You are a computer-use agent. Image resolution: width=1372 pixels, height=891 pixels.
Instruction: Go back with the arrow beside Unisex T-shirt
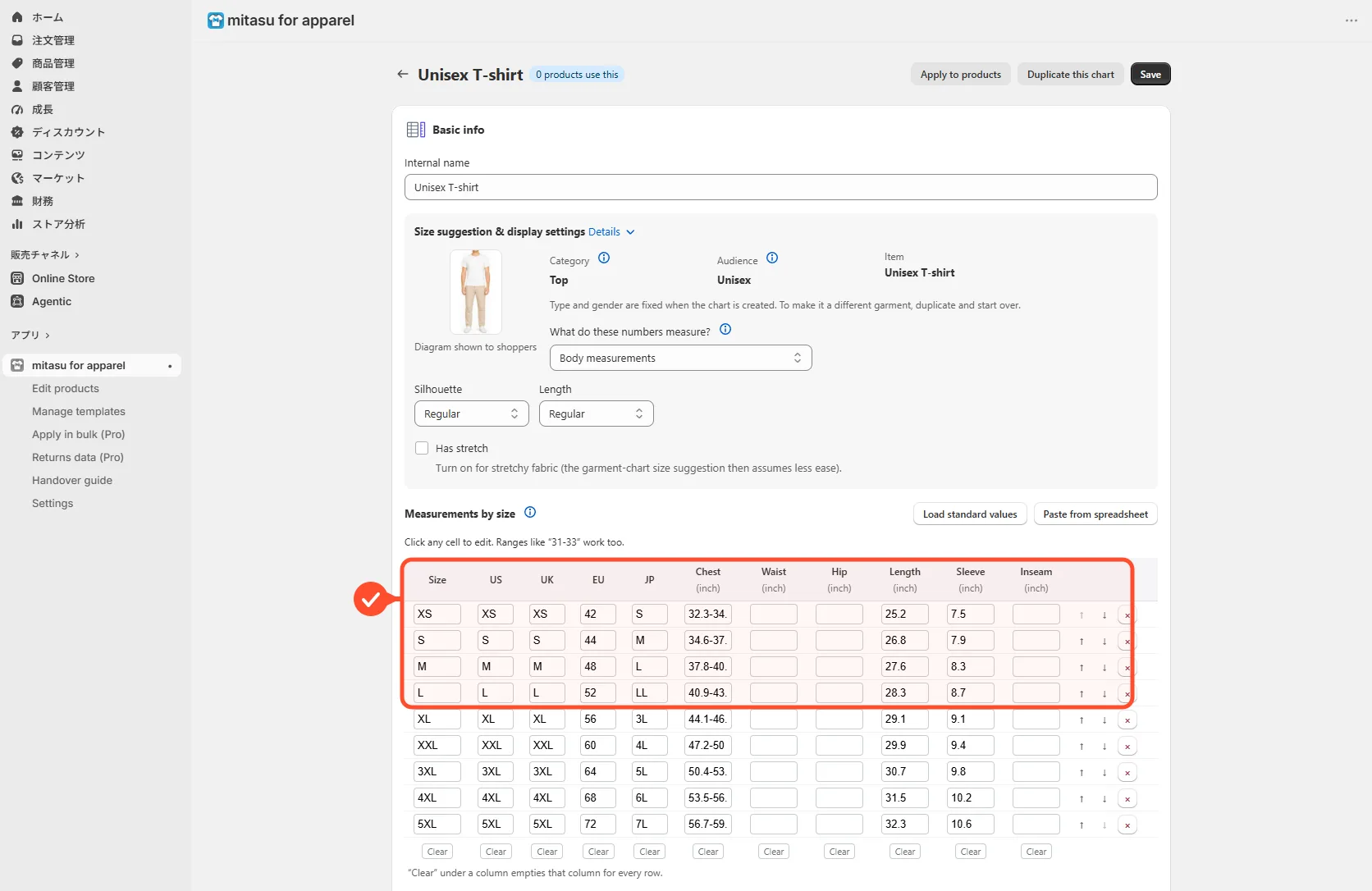[x=403, y=74]
